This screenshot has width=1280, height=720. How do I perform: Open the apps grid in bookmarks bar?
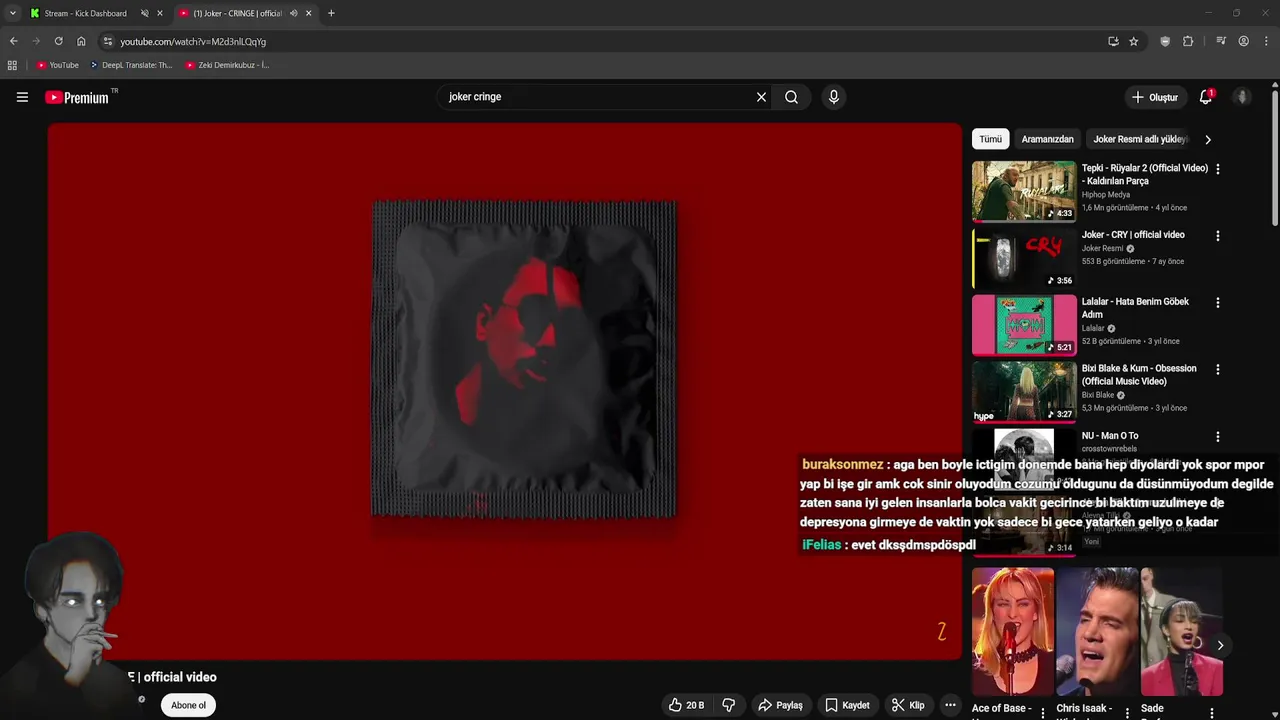(12, 65)
